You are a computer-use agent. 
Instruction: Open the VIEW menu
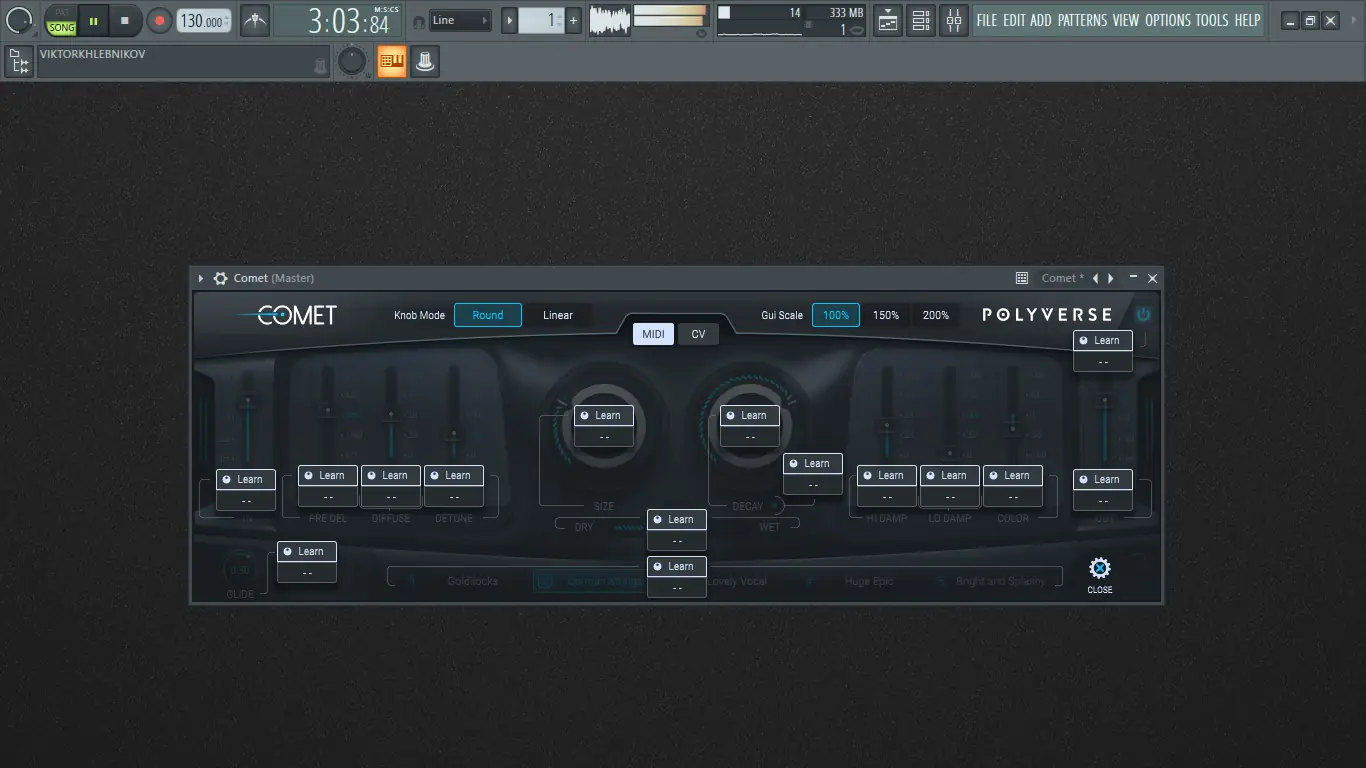[x=1126, y=20]
